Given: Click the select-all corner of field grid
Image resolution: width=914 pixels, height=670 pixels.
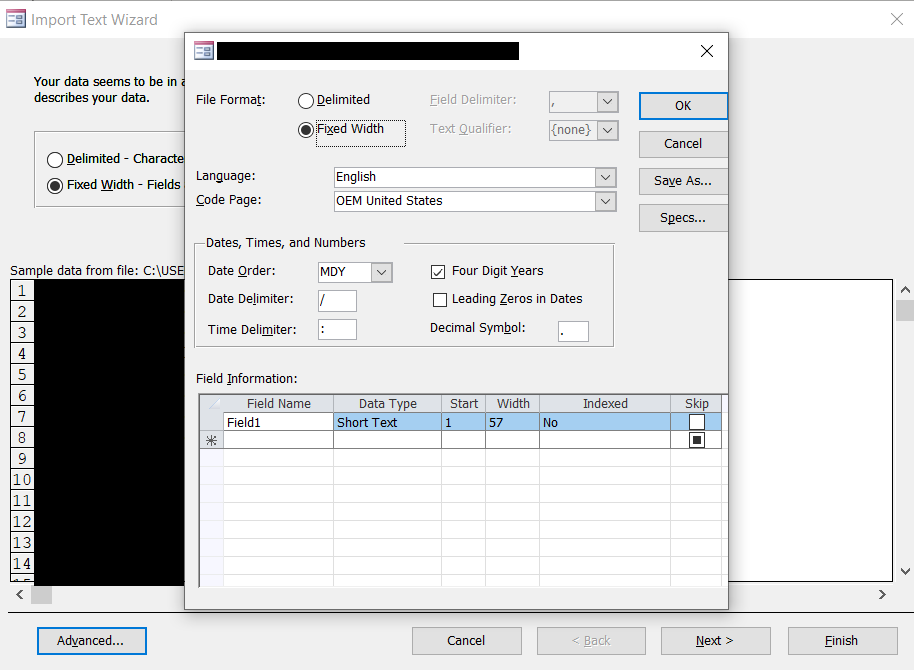Looking at the screenshot, I should tap(212, 404).
